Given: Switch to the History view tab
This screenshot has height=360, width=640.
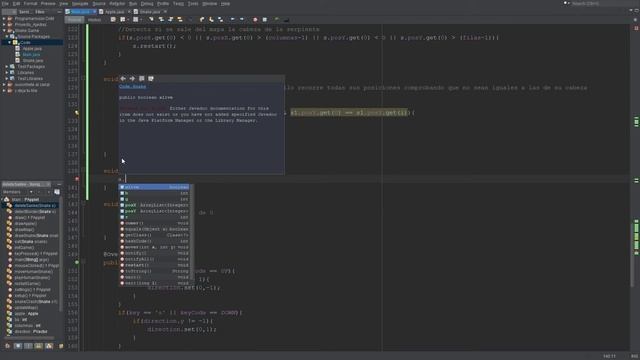Looking at the screenshot, I should 94,20.
